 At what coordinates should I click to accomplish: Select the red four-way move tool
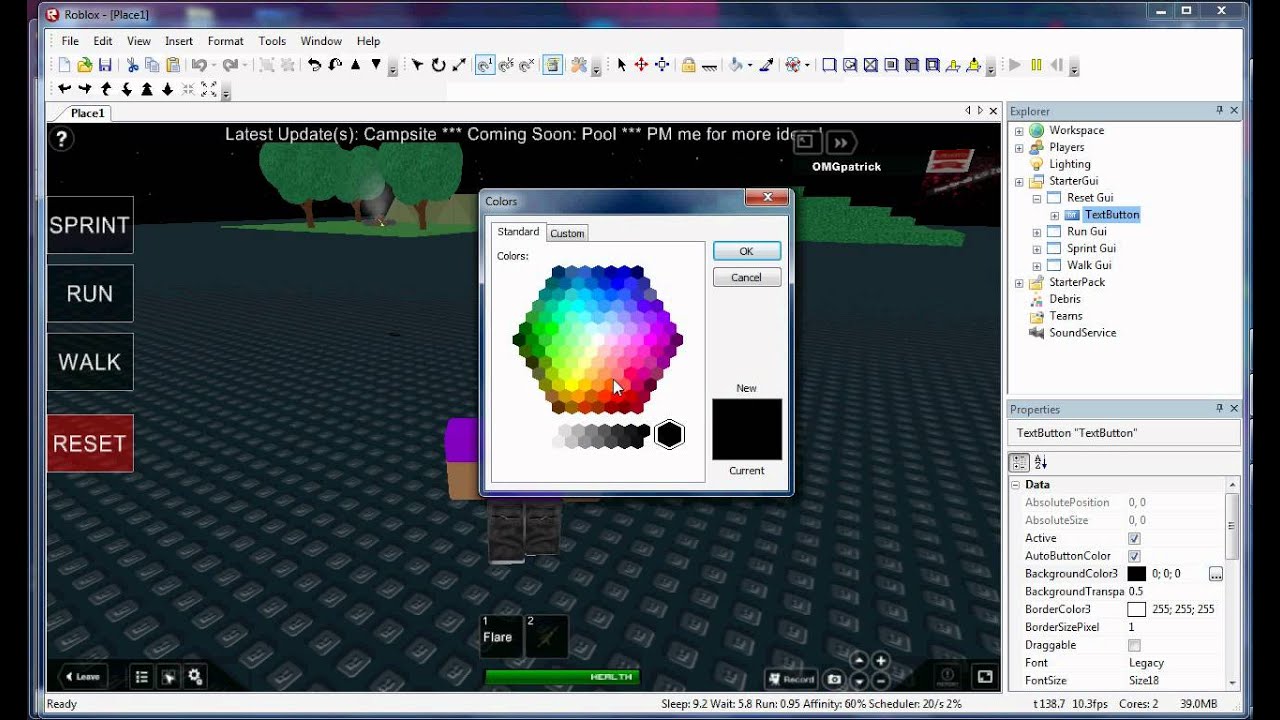coord(641,65)
